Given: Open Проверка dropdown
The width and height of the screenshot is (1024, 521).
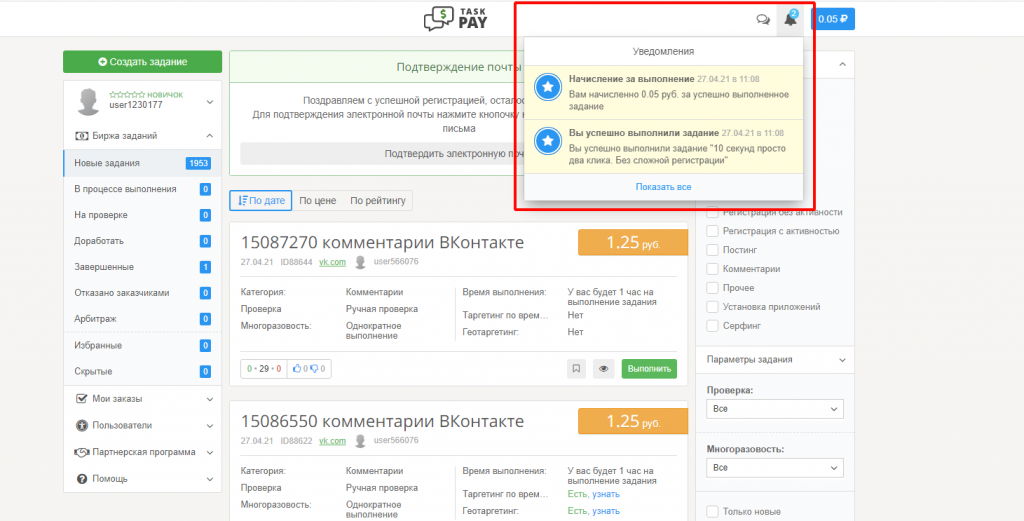Looking at the screenshot, I should click(x=775, y=409).
